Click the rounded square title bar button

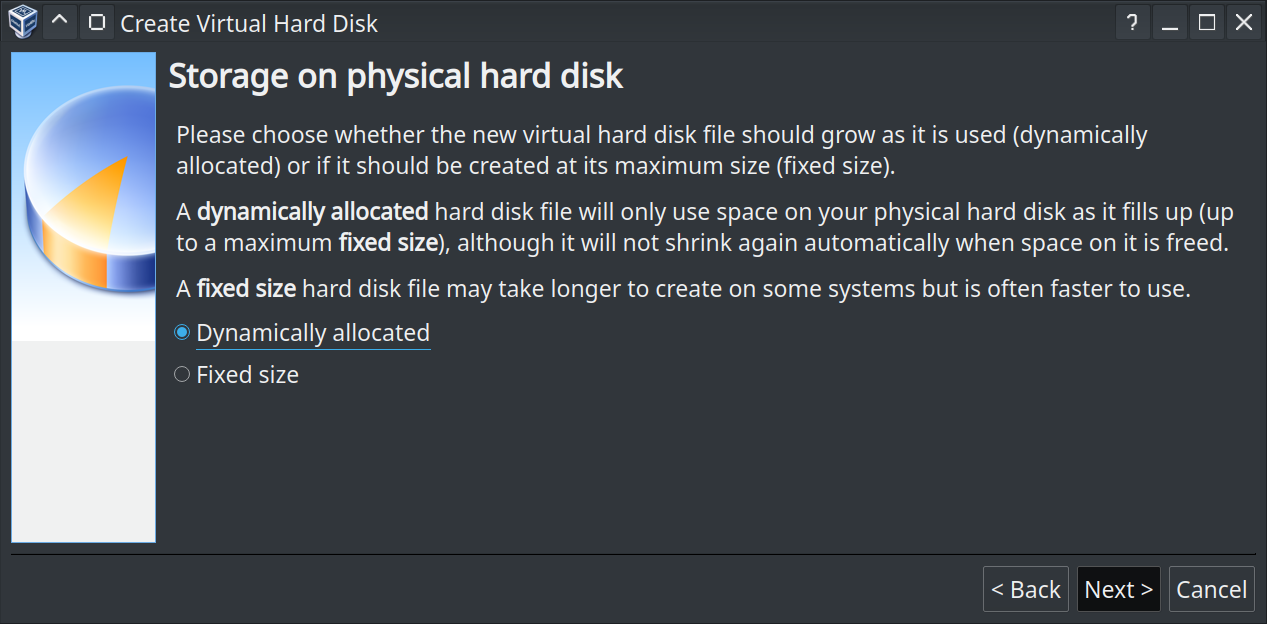96,21
